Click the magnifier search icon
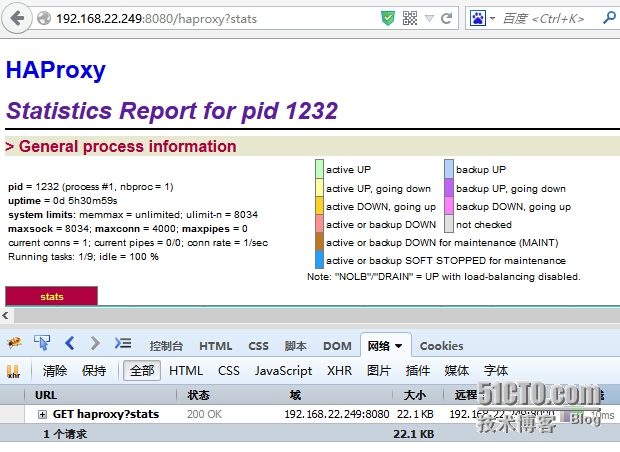The width and height of the screenshot is (620, 452). pos(609,18)
